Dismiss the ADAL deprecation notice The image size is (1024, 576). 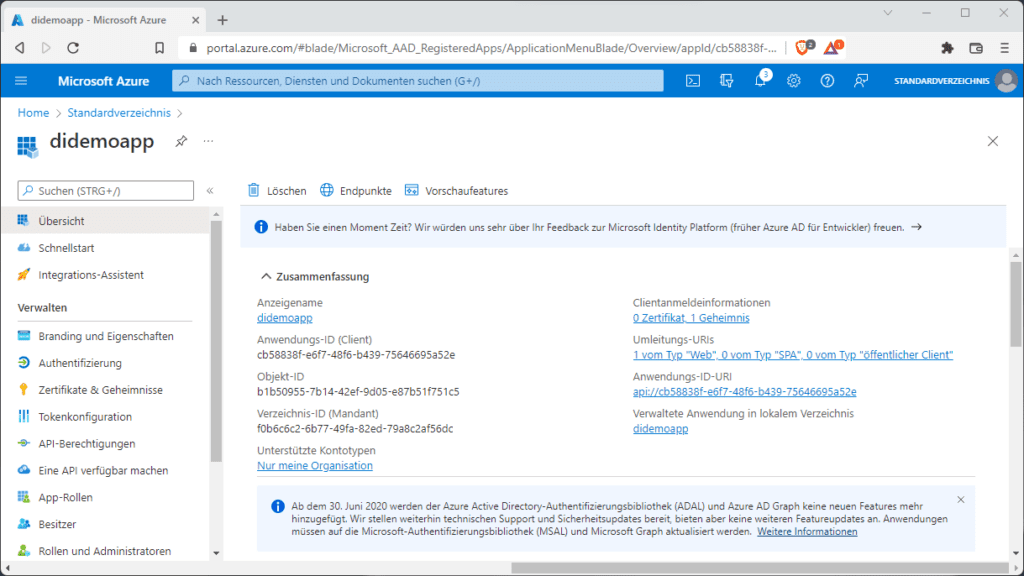point(961,500)
